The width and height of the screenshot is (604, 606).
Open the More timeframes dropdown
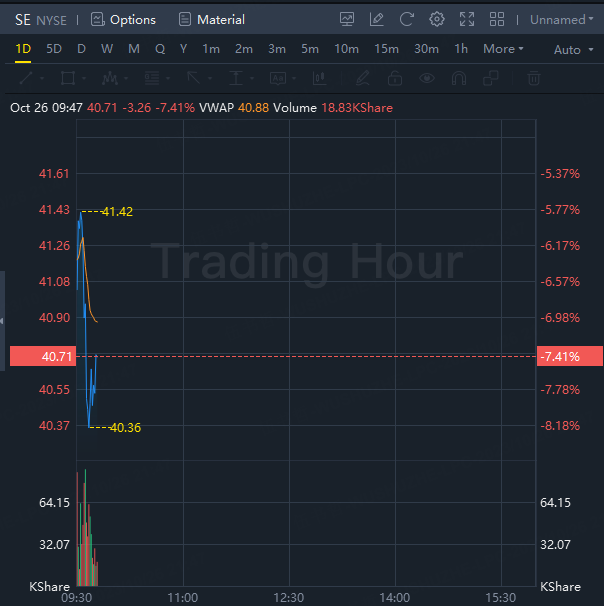point(503,49)
